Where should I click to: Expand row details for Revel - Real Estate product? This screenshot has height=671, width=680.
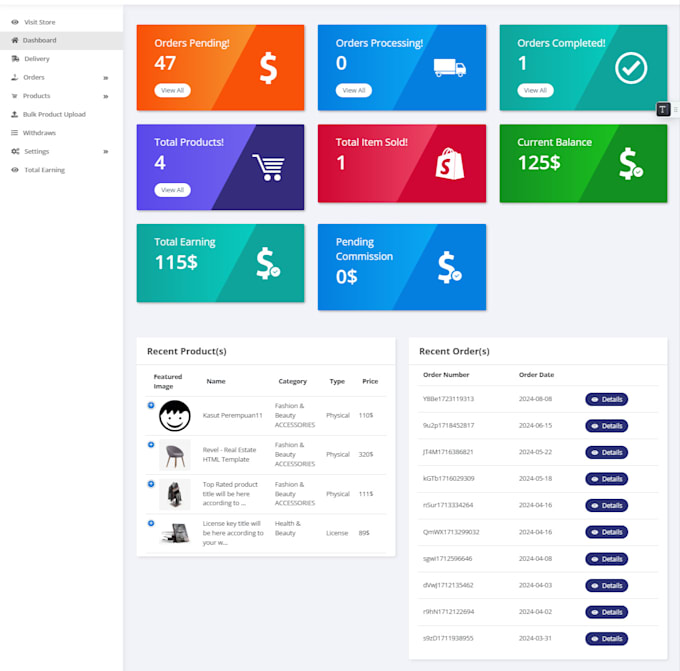151,445
